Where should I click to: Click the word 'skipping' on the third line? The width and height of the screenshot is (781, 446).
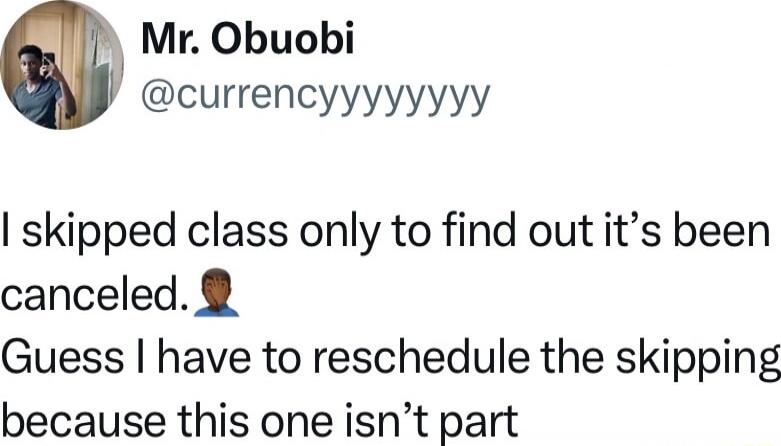697,360
